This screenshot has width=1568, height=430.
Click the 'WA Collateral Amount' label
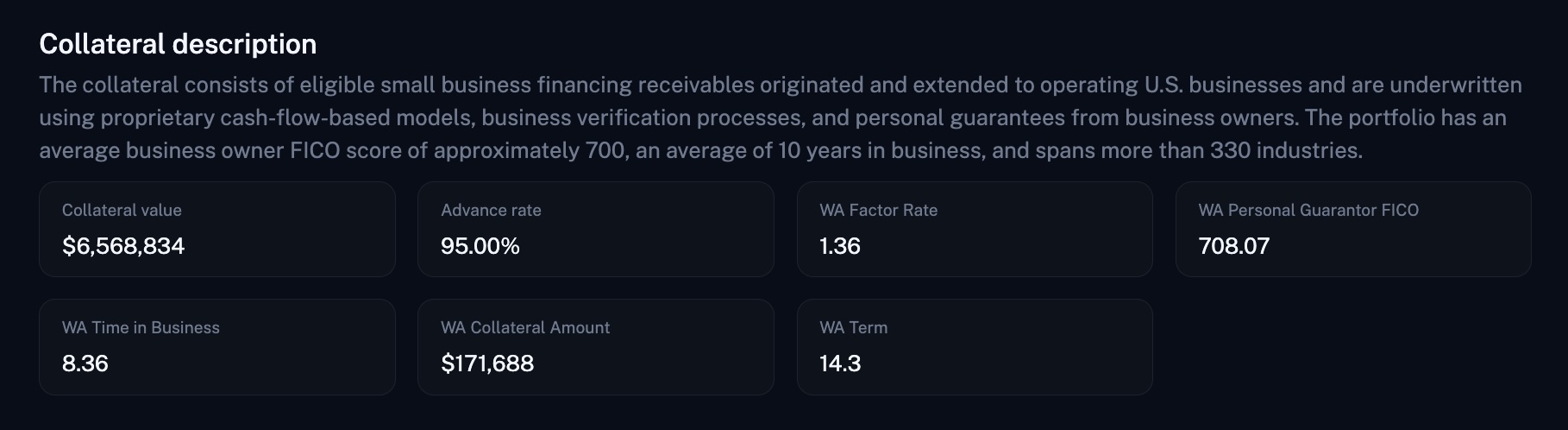point(525,327)
